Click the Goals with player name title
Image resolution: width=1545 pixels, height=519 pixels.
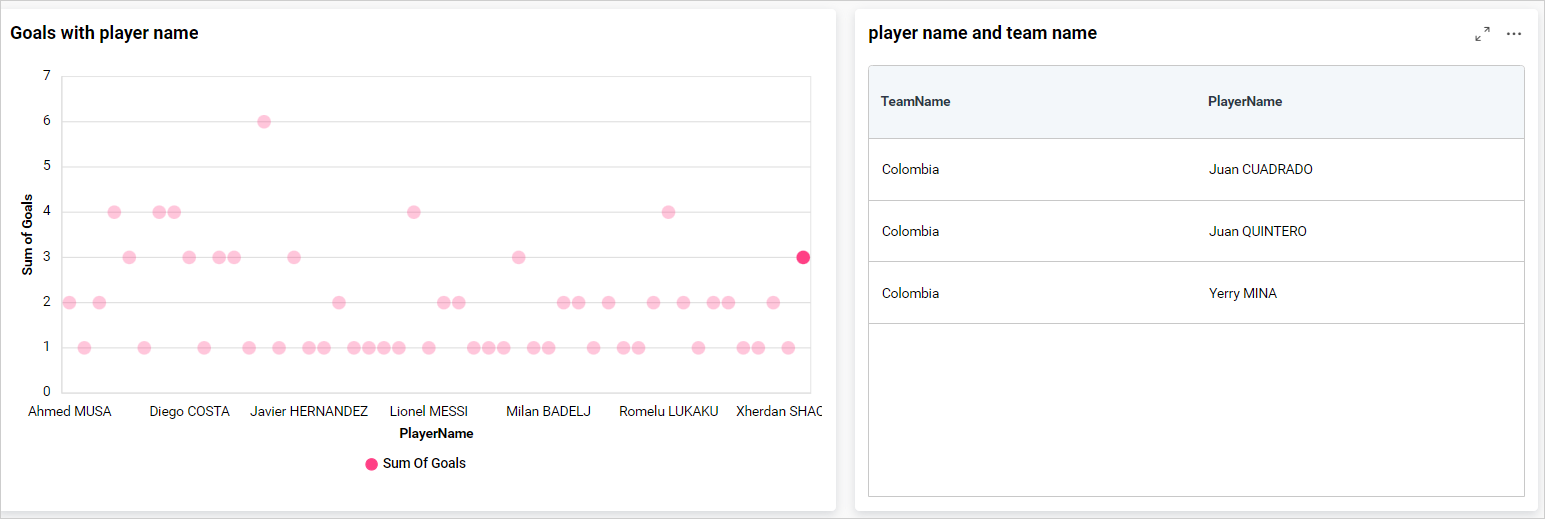[104, 33]
